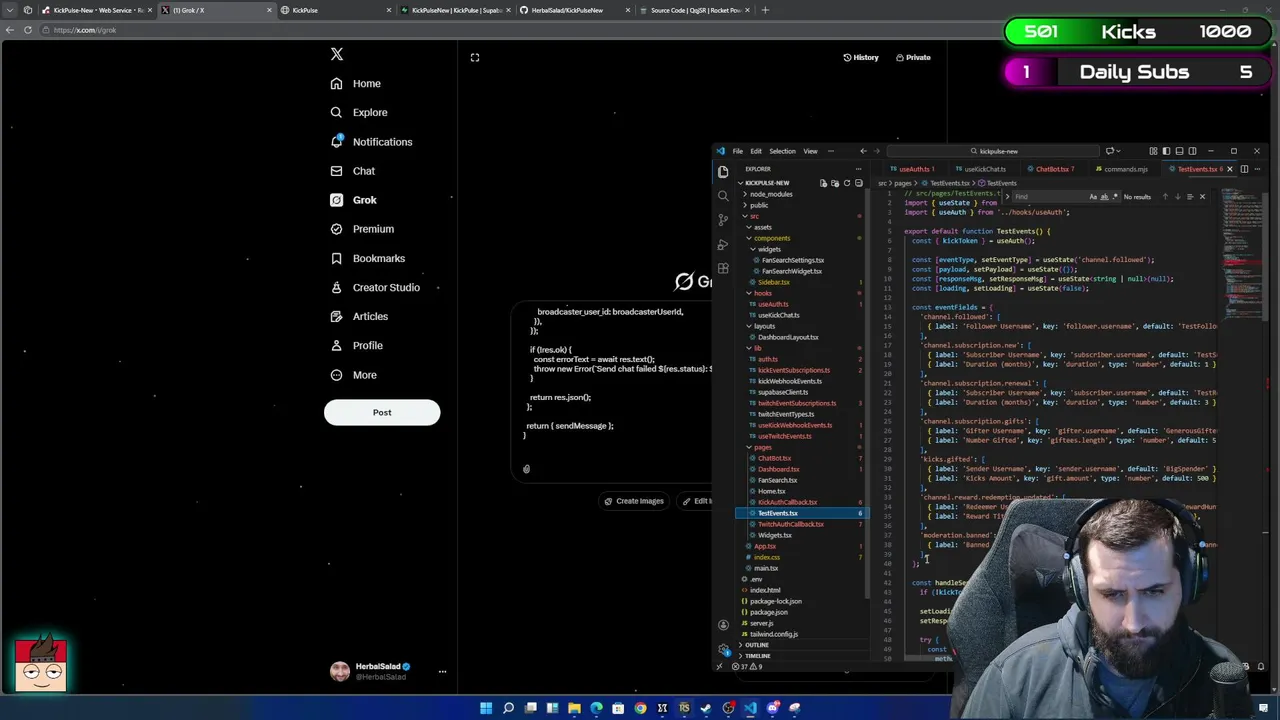Open Explorer view in activity bar
The height and width of the screenshot is (720, 1280).
[723, 172]
